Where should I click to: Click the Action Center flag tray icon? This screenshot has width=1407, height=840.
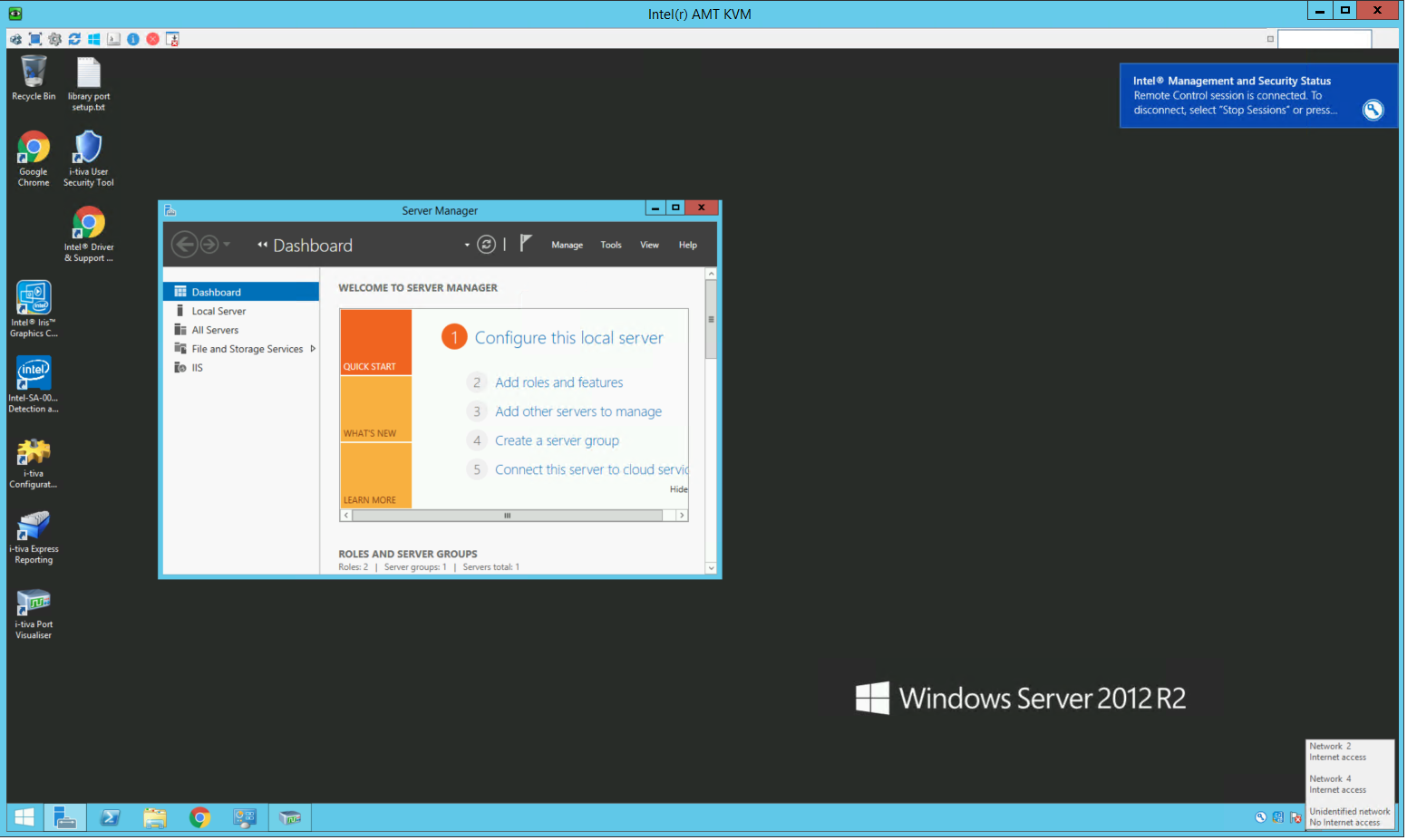coord(1295,818)
